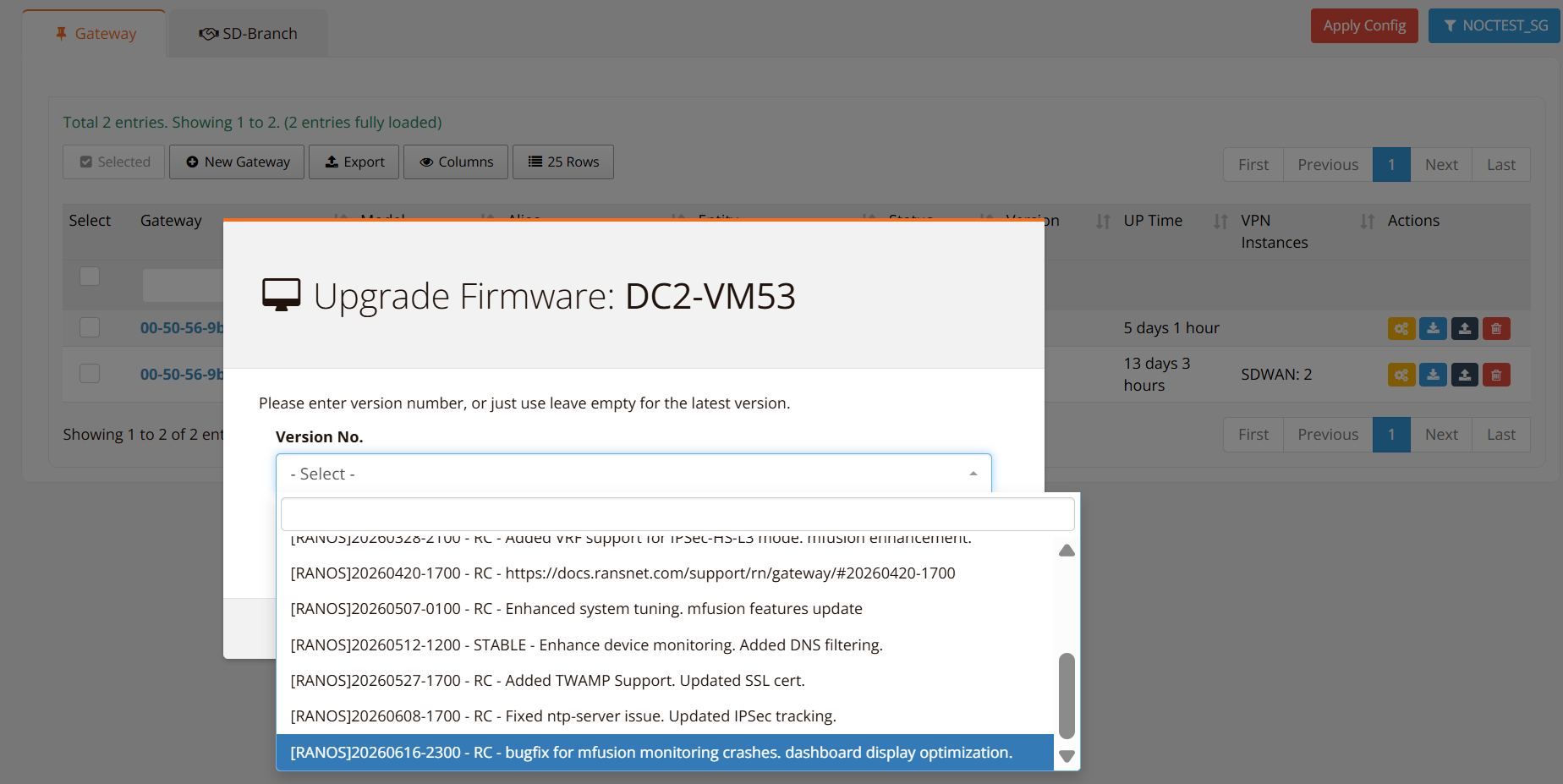The width and height of the screenshot is (1563, 784).
Task: Select version RANOS 20260420-1700 RC option
Action: tap(665, 573)
